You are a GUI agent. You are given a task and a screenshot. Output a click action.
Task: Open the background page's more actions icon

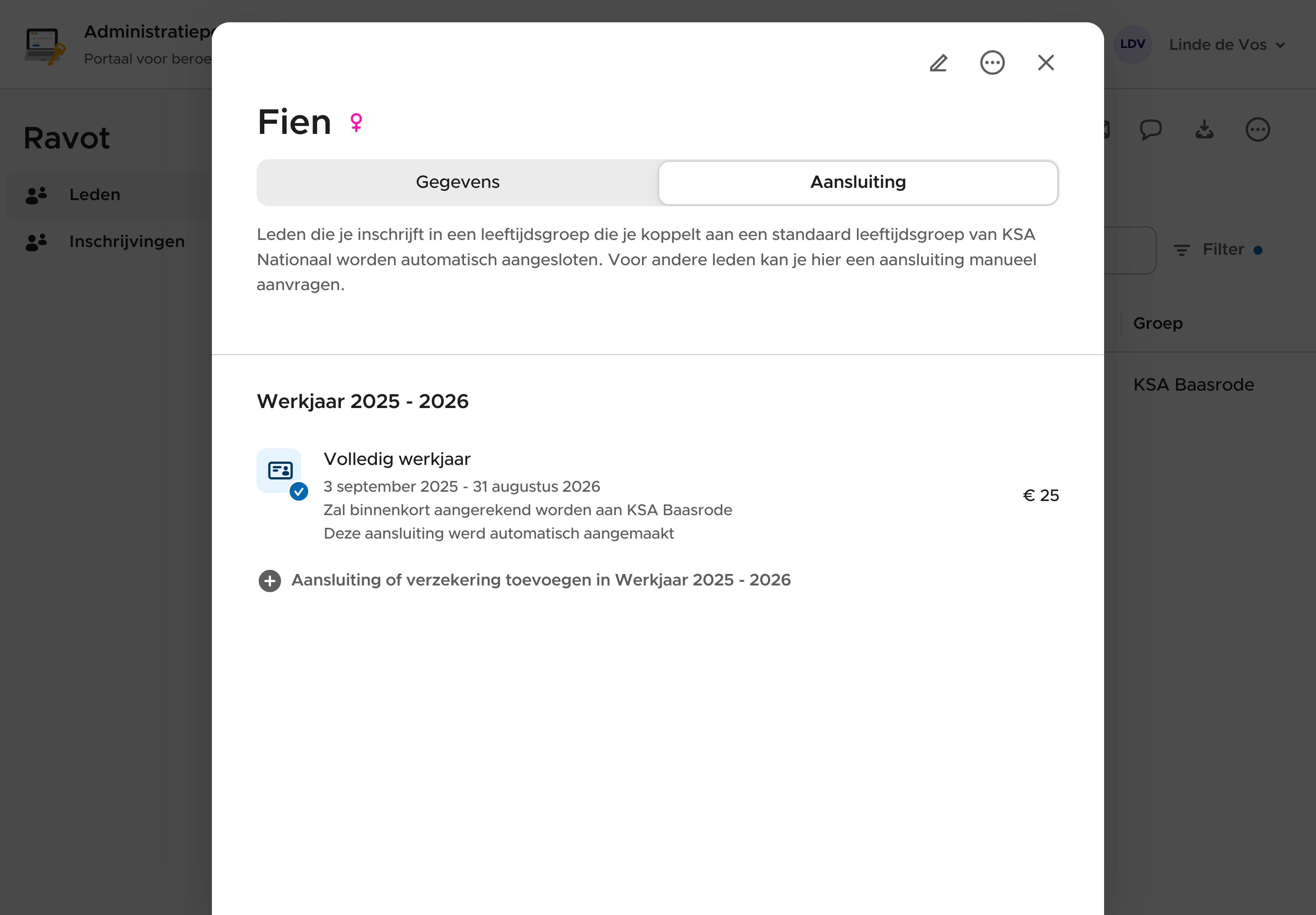coord(1258,129)
